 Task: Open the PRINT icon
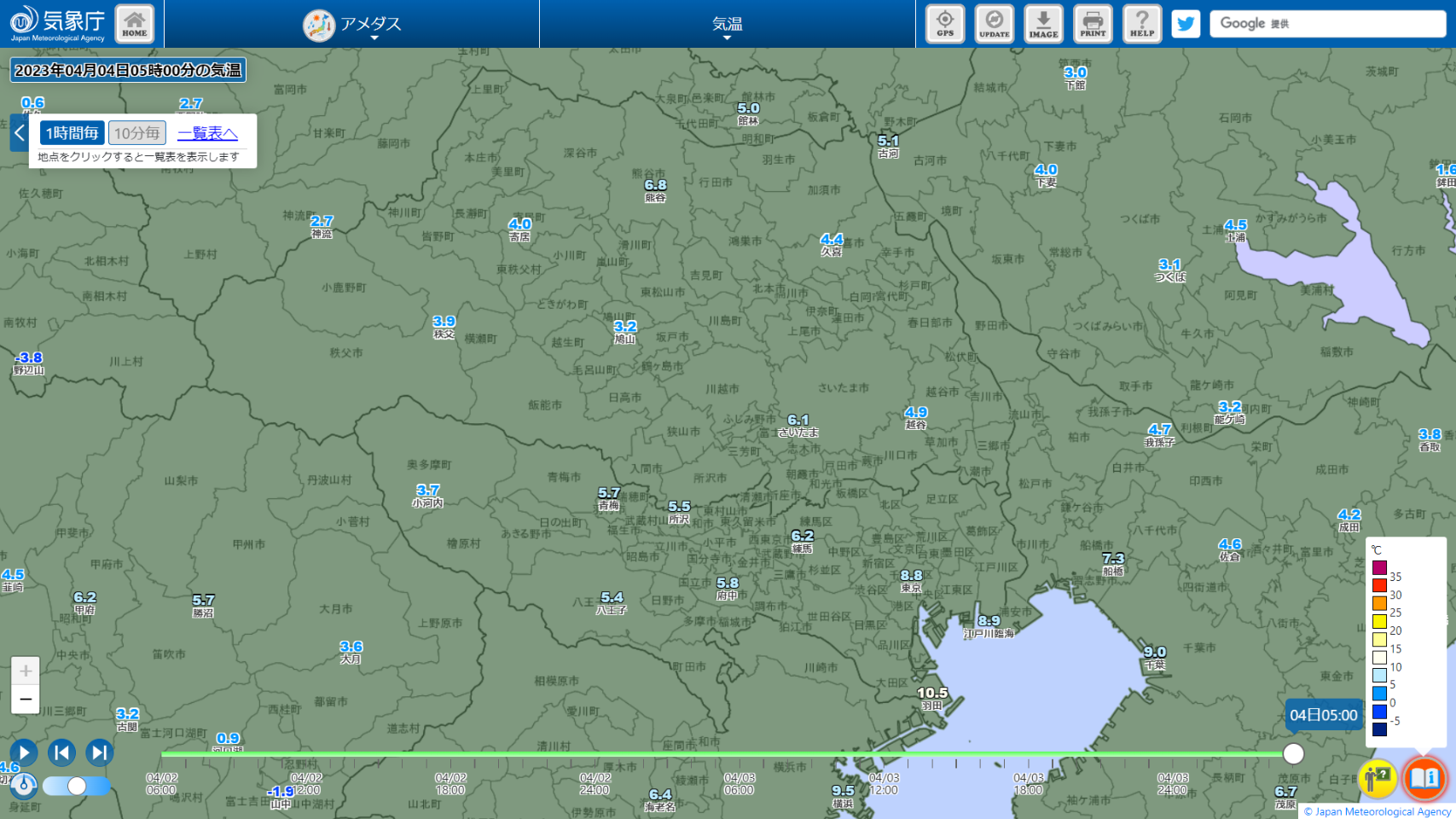pyautogui.click(x=1093, y=23)
